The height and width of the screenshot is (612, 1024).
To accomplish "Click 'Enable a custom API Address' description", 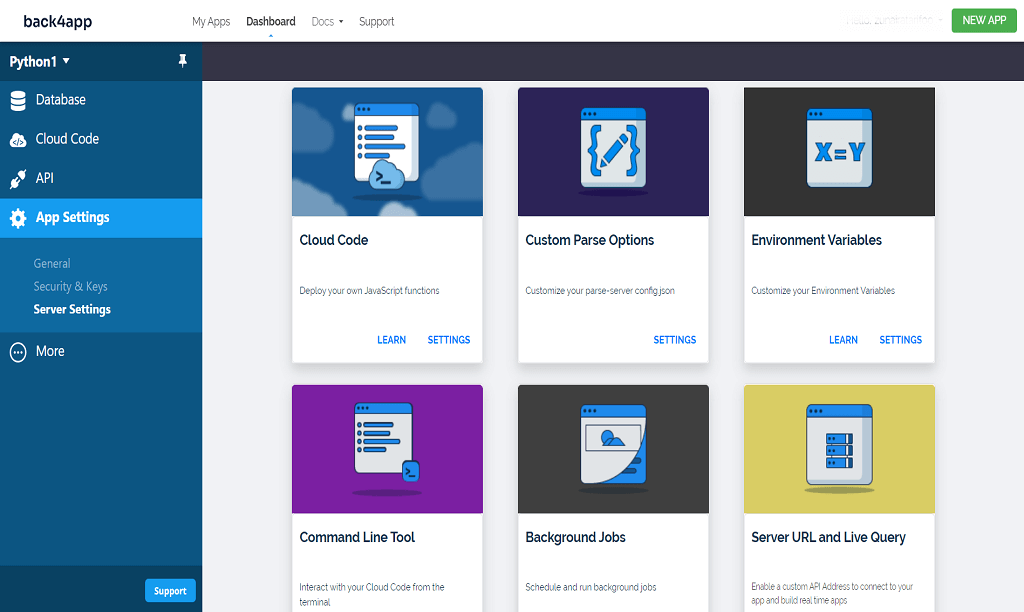I will pyautogui.click(x=832, y=593).
